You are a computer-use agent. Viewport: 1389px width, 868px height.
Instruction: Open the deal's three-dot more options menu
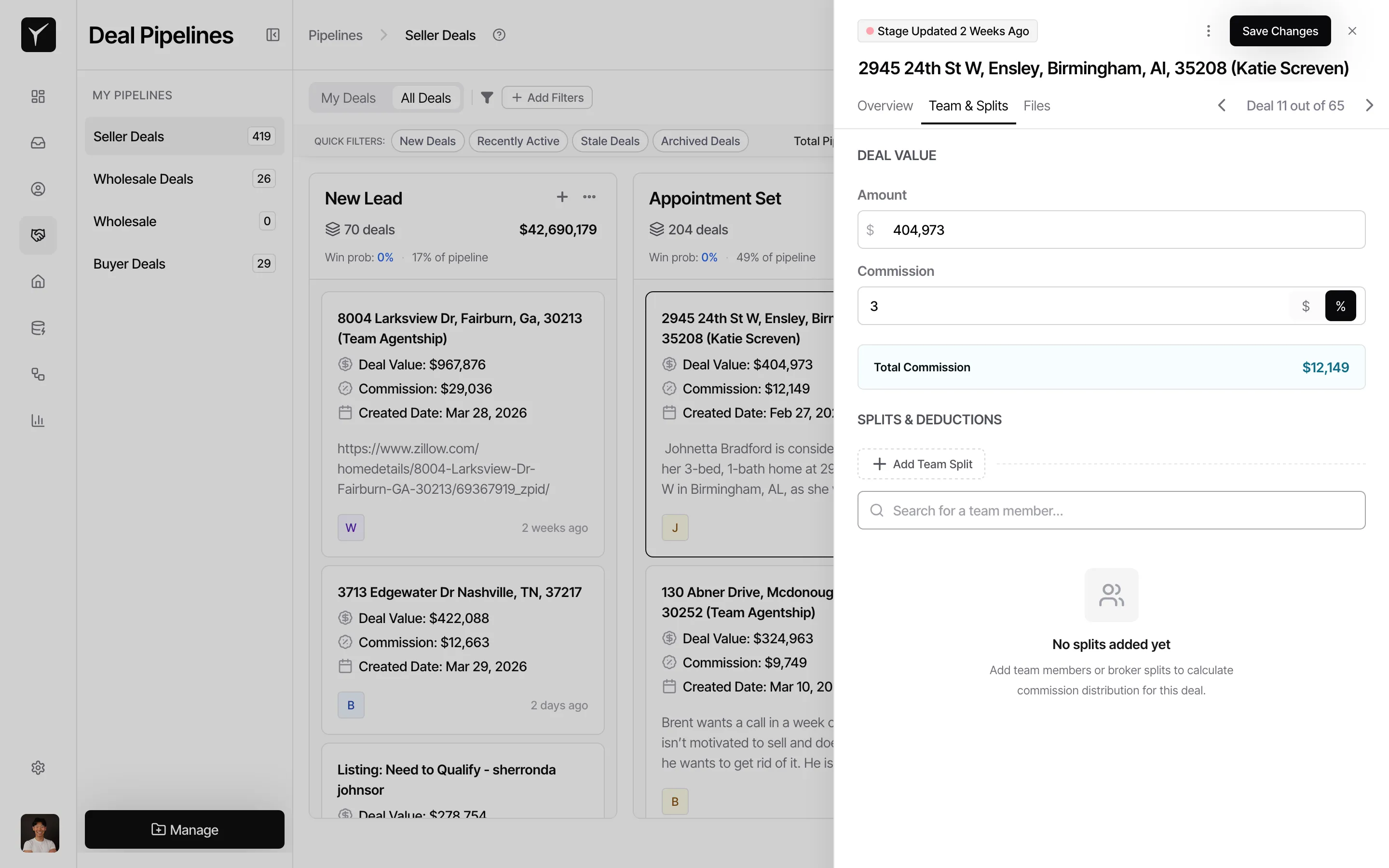pyautogui.click(x=1208, y=31)
